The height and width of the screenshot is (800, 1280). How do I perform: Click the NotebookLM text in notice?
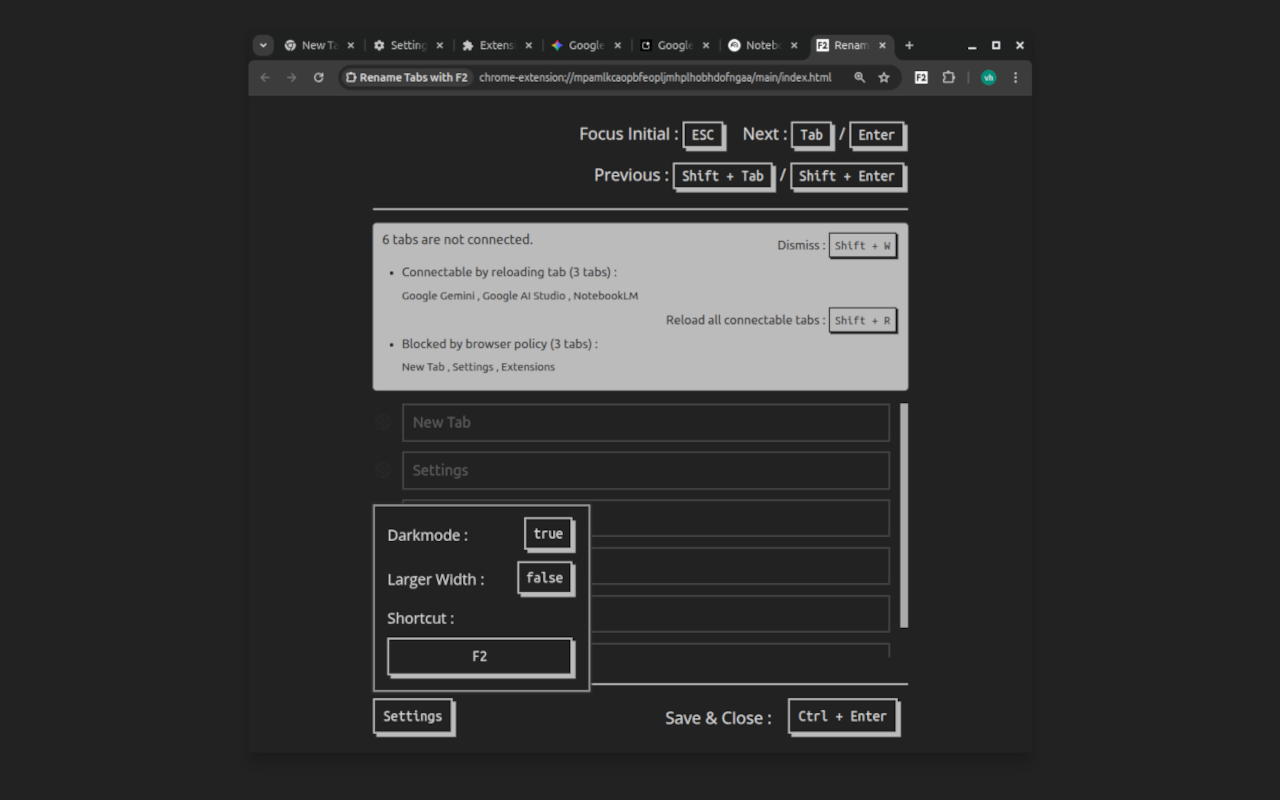(x=605, y=296)
